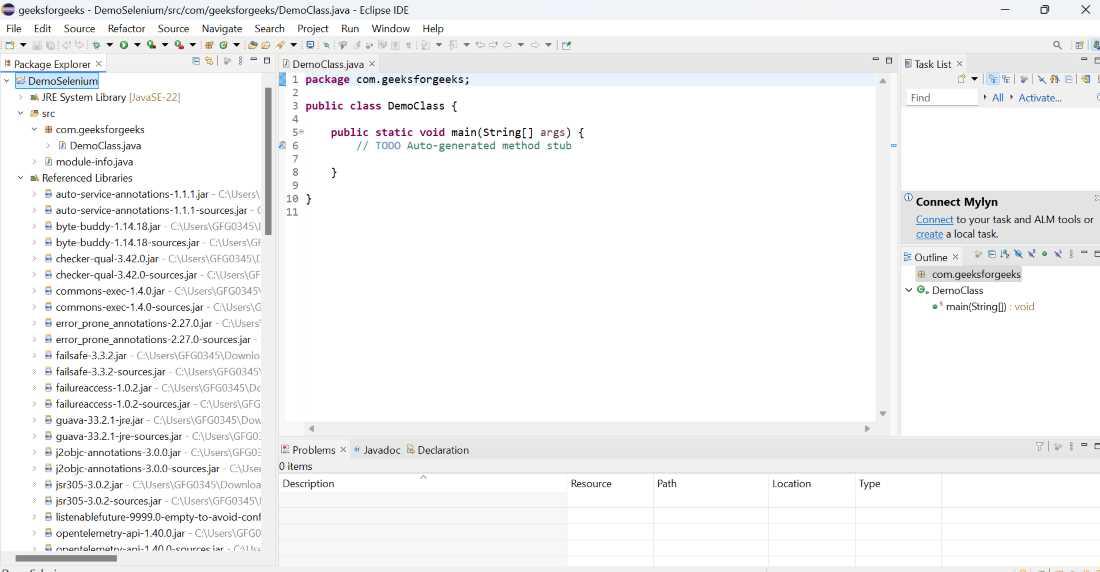This screenshot has height=572, width=1100.
Task: Collapse DemoClass node in Outline
Action: point(908,290)
